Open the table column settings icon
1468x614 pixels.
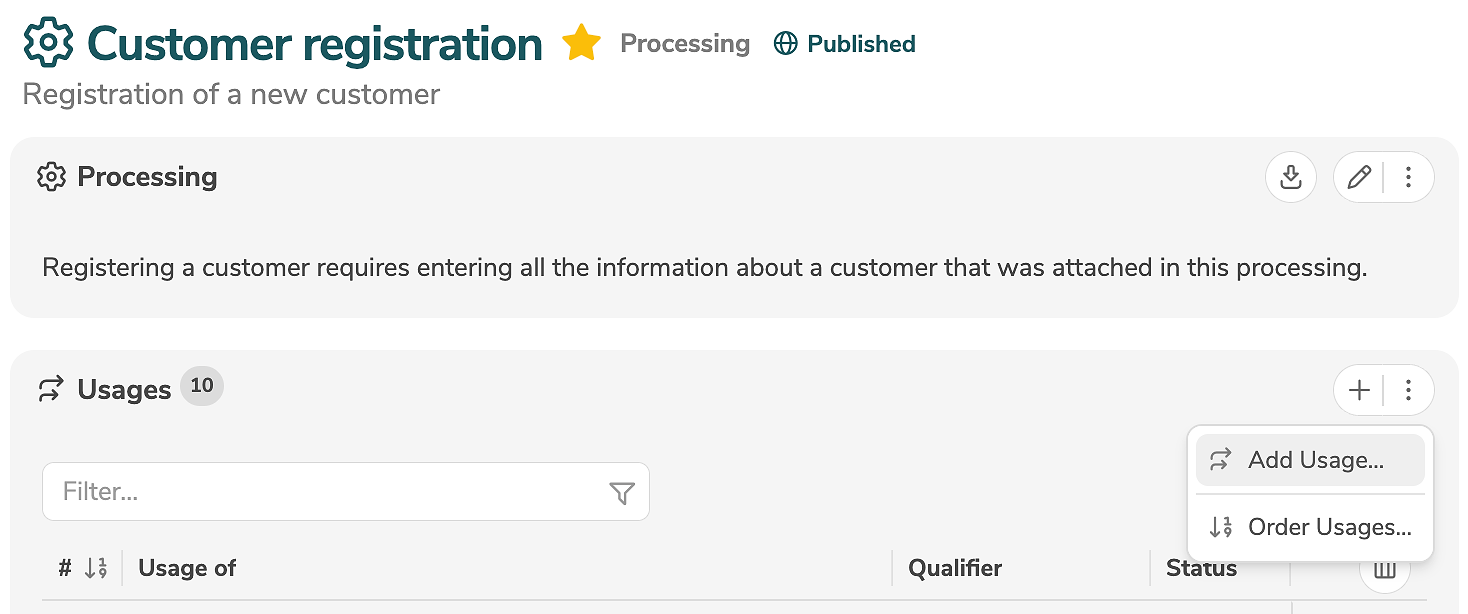pos(1384,572)
